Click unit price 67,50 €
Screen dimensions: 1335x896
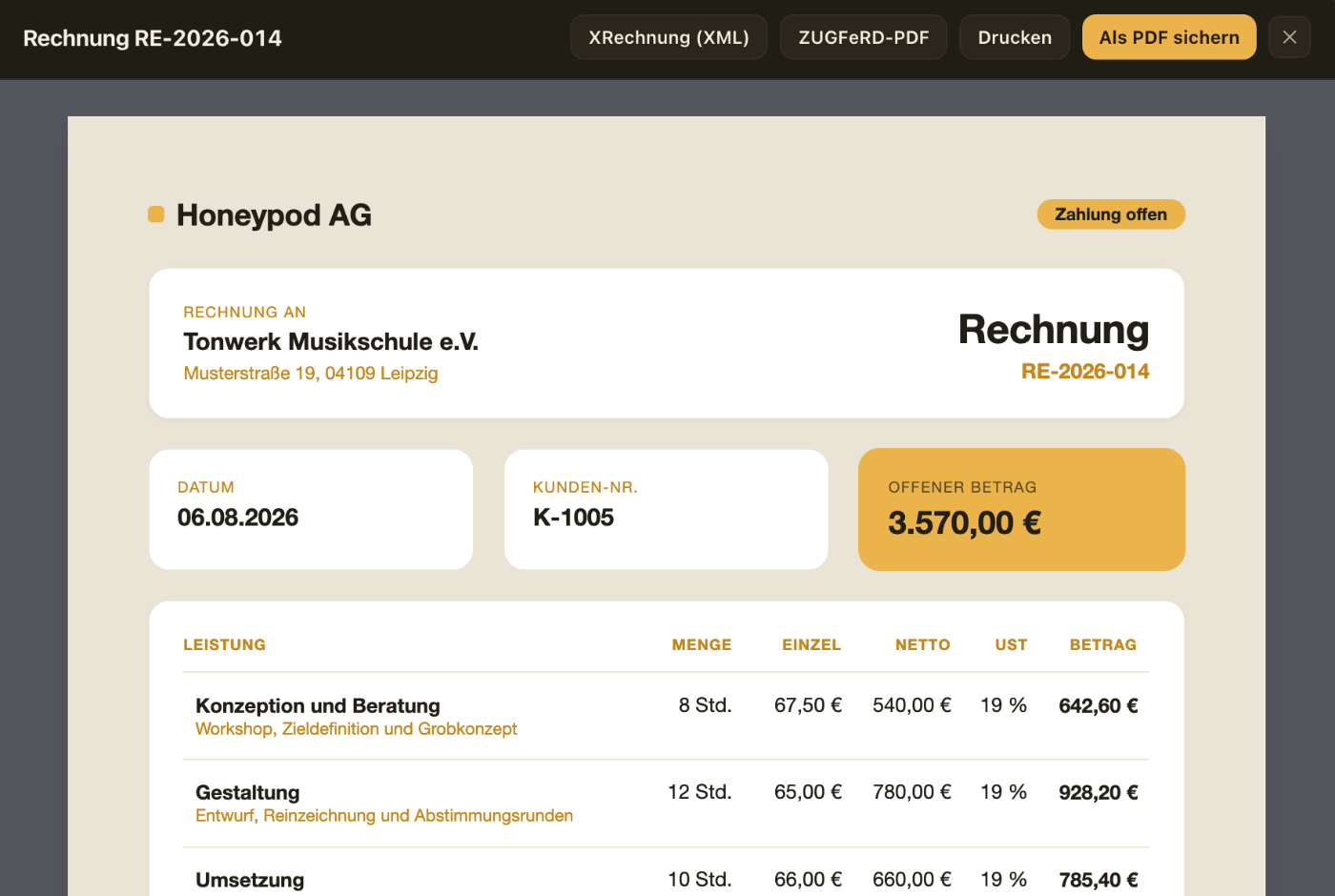pyautogui.click(x=808, y=705)
